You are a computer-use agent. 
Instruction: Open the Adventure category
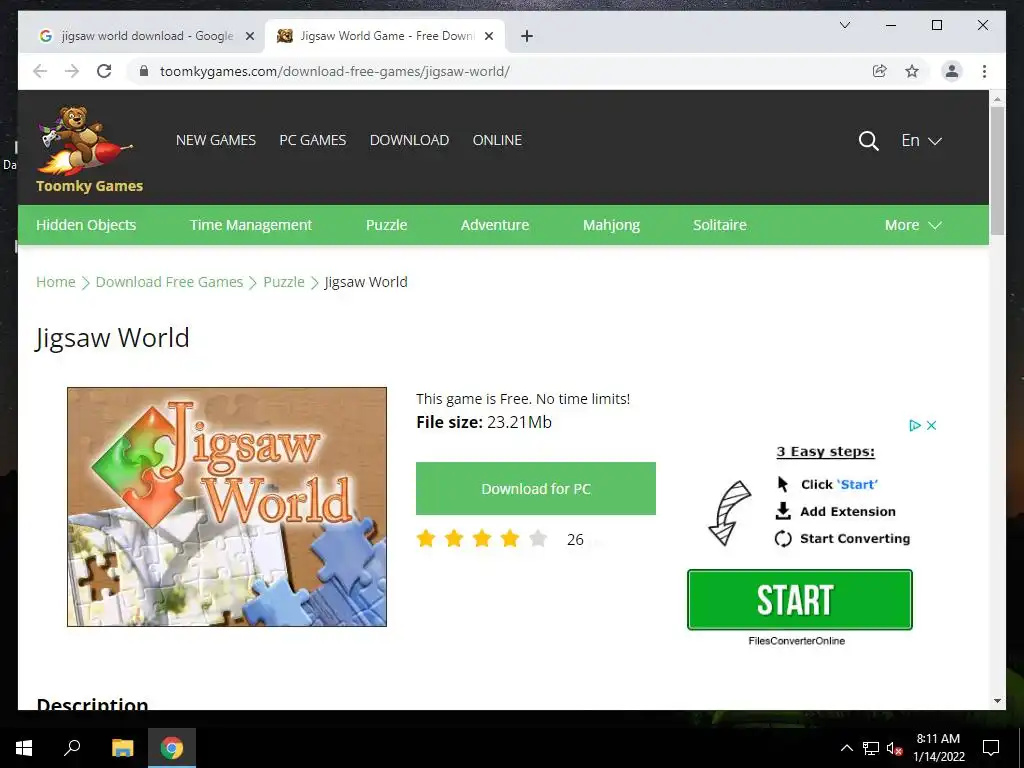pos(495,225)
